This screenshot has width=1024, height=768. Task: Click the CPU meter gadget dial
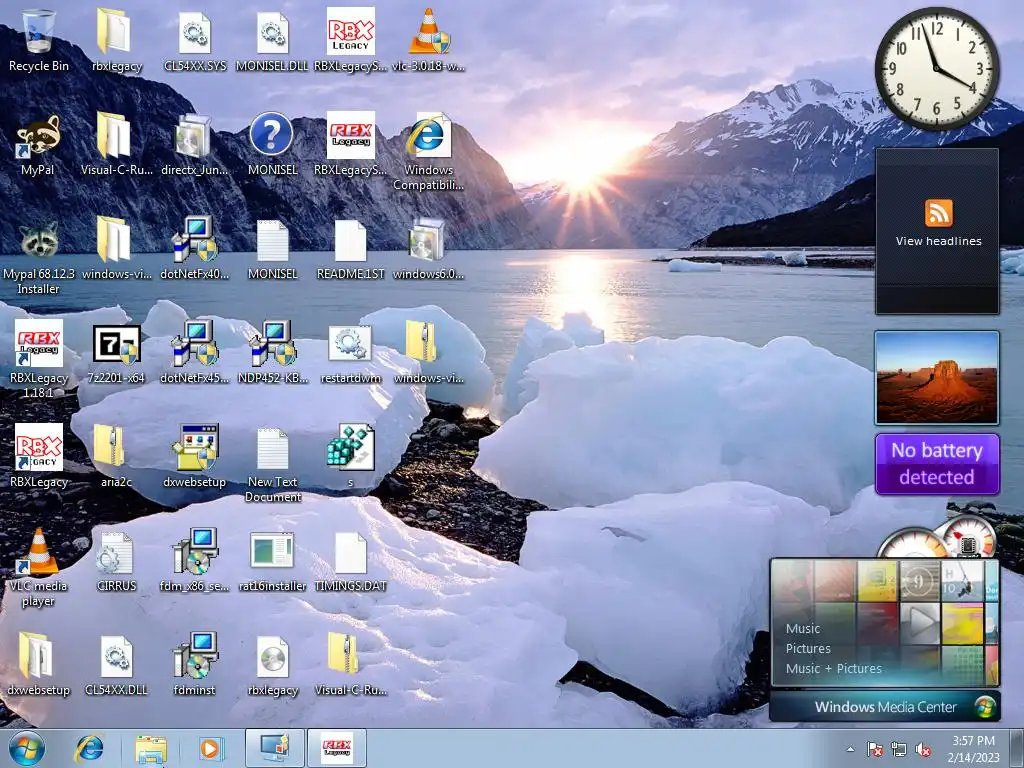click(x=912, y=543)
